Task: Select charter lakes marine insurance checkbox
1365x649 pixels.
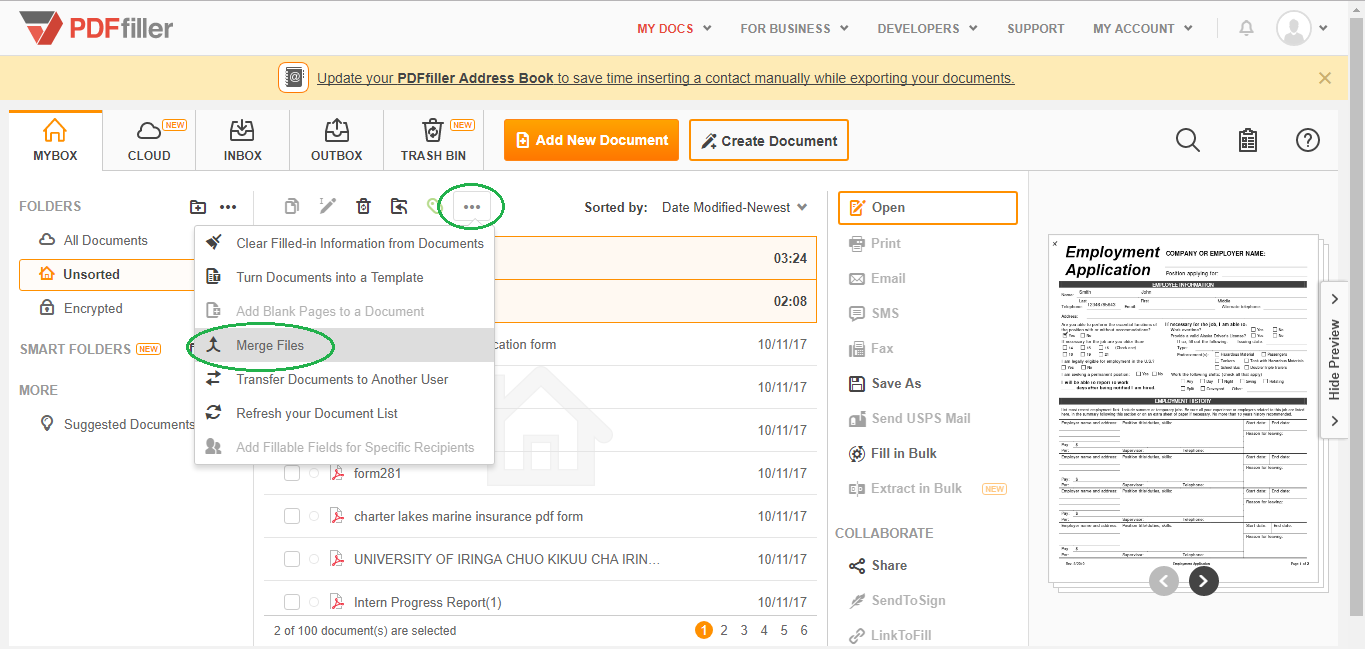Action: pyautogui.click(x=292, y=516)
